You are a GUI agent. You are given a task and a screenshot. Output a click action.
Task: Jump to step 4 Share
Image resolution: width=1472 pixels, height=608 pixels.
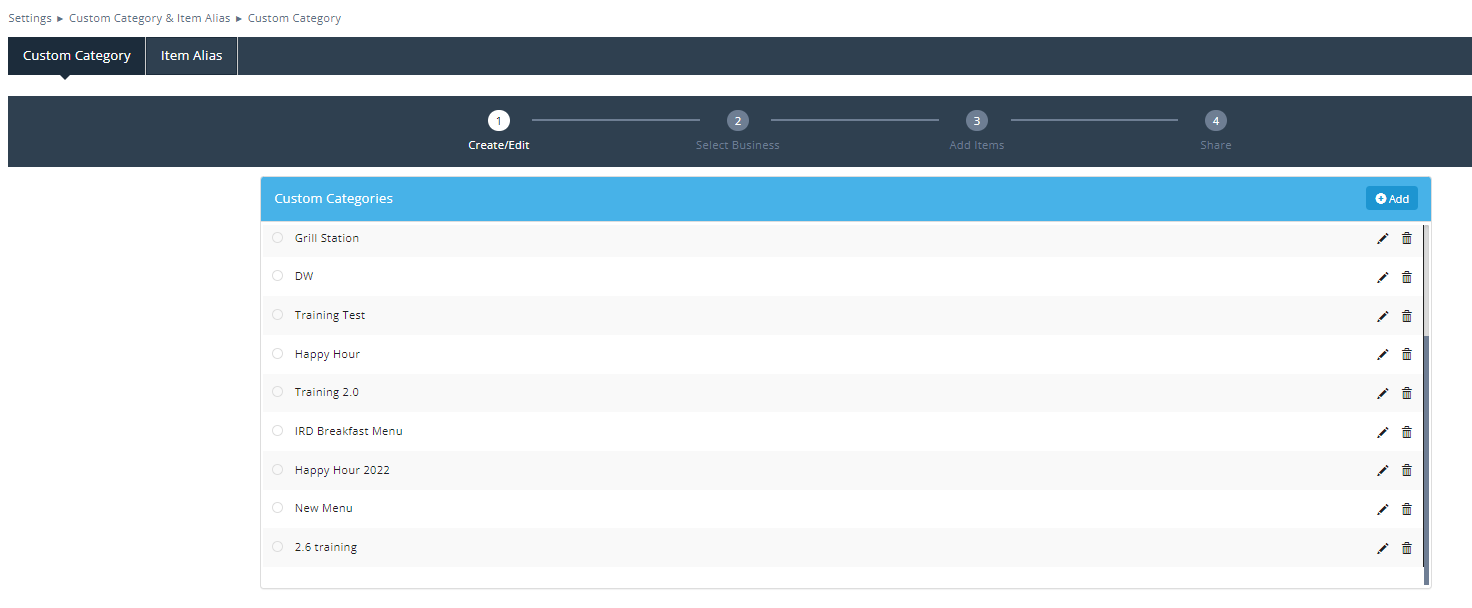(x=1215, y=121)
